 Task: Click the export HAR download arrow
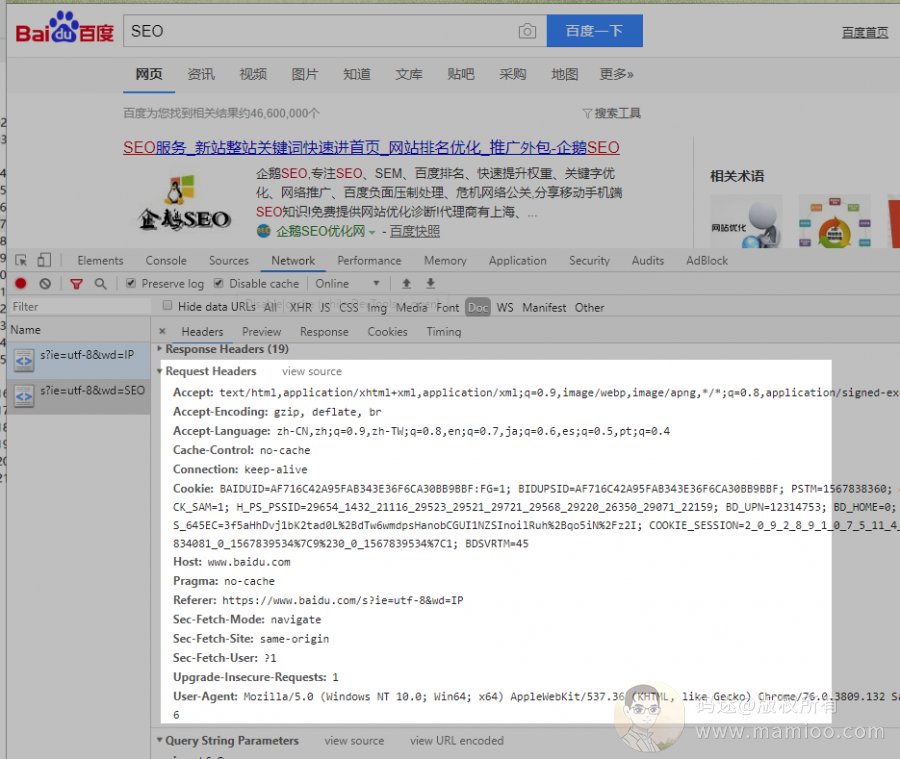point(431,284)
